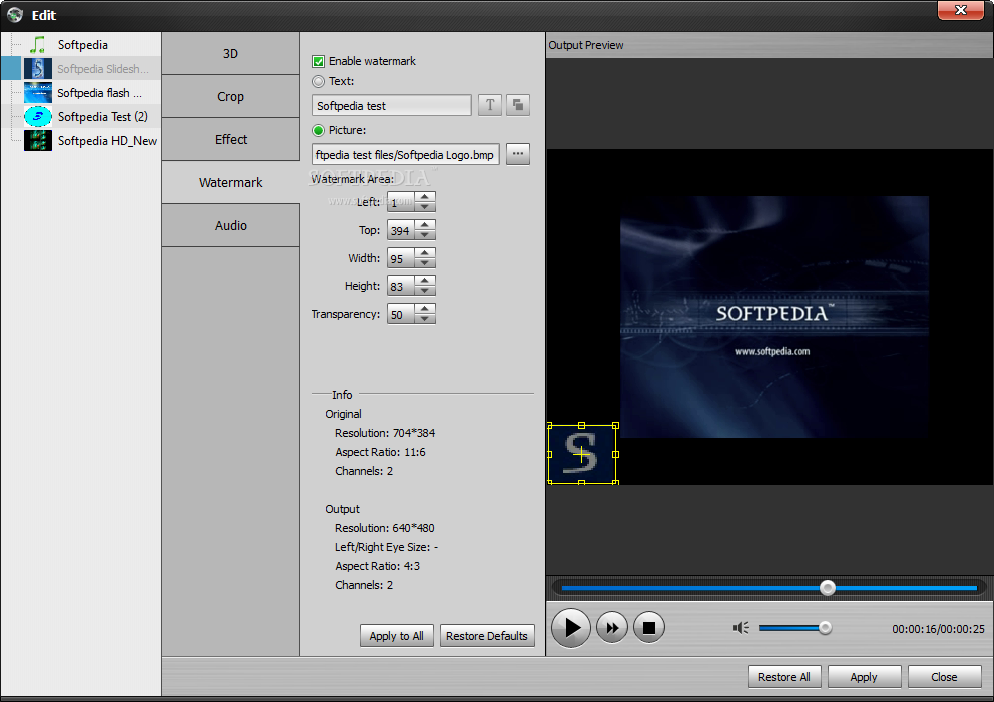Open the text font settings button
The image size is (994, 702).
pyautogui.click(x=490, y=105)
